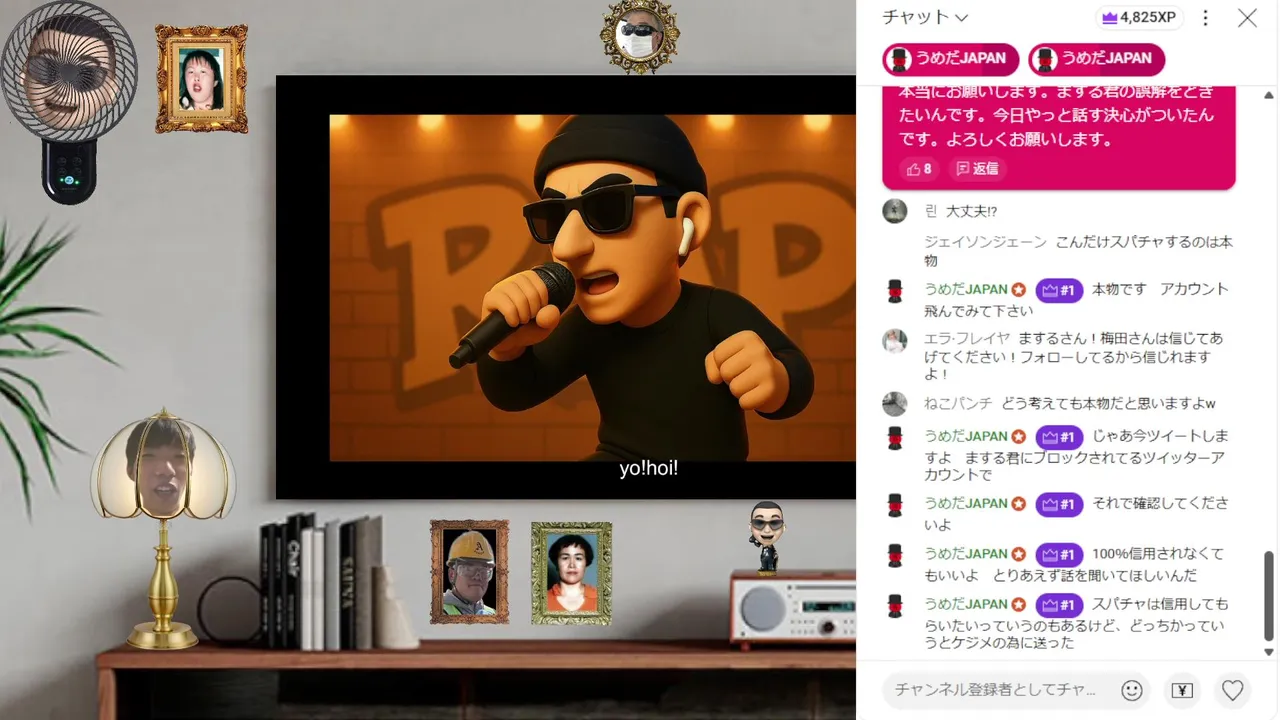Click the star badge in the スパチャは信用して row

tap(1018, 605)
